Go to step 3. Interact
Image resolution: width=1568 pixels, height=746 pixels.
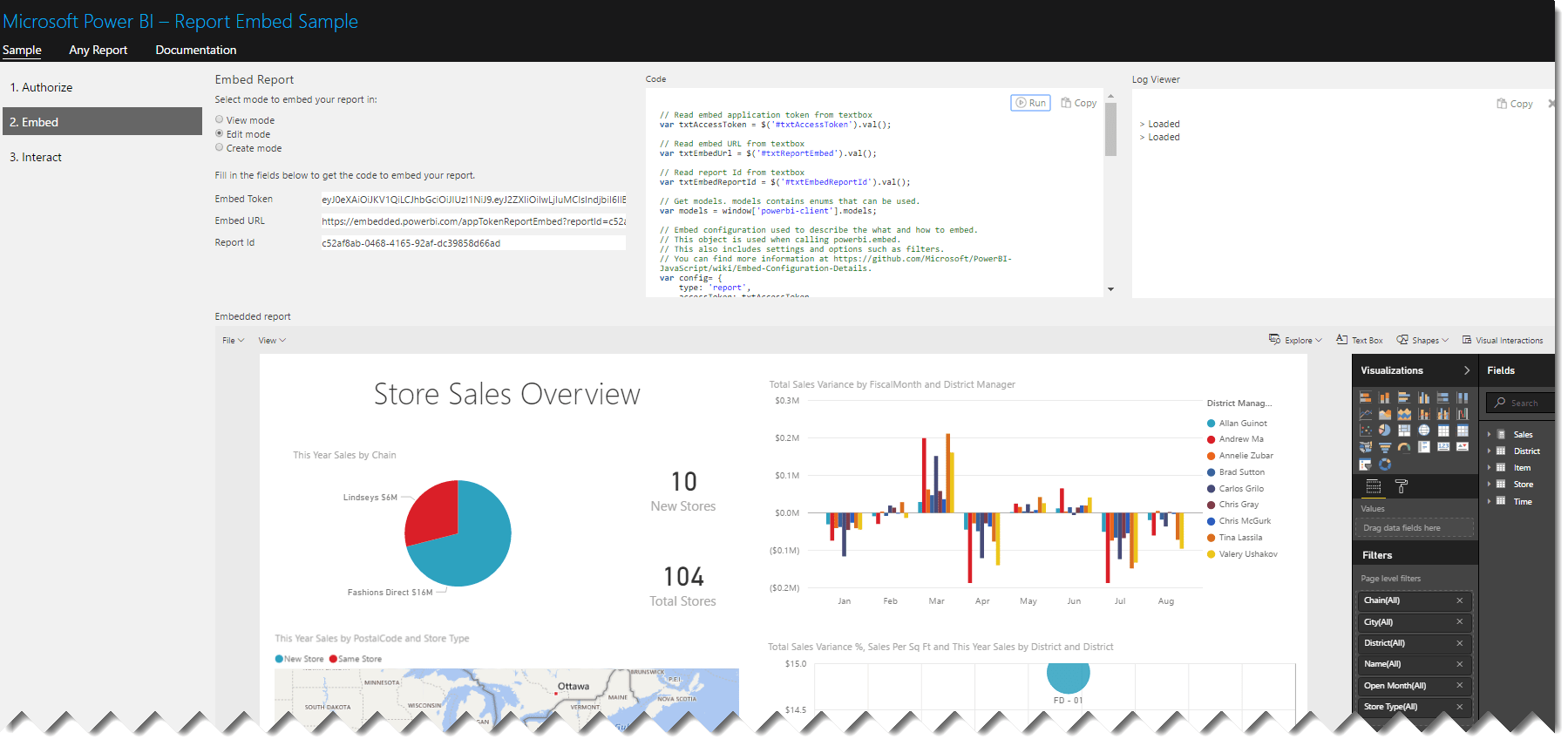102,157
